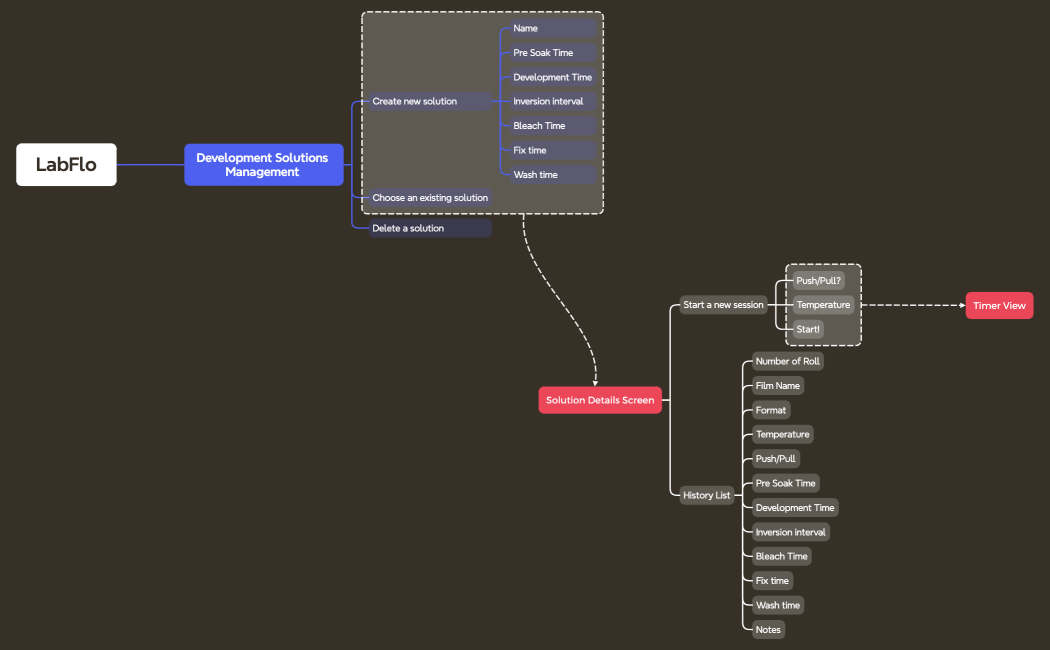Click the red Timer View node
The image size is (1050, 650).
click(x=999, y=306)
